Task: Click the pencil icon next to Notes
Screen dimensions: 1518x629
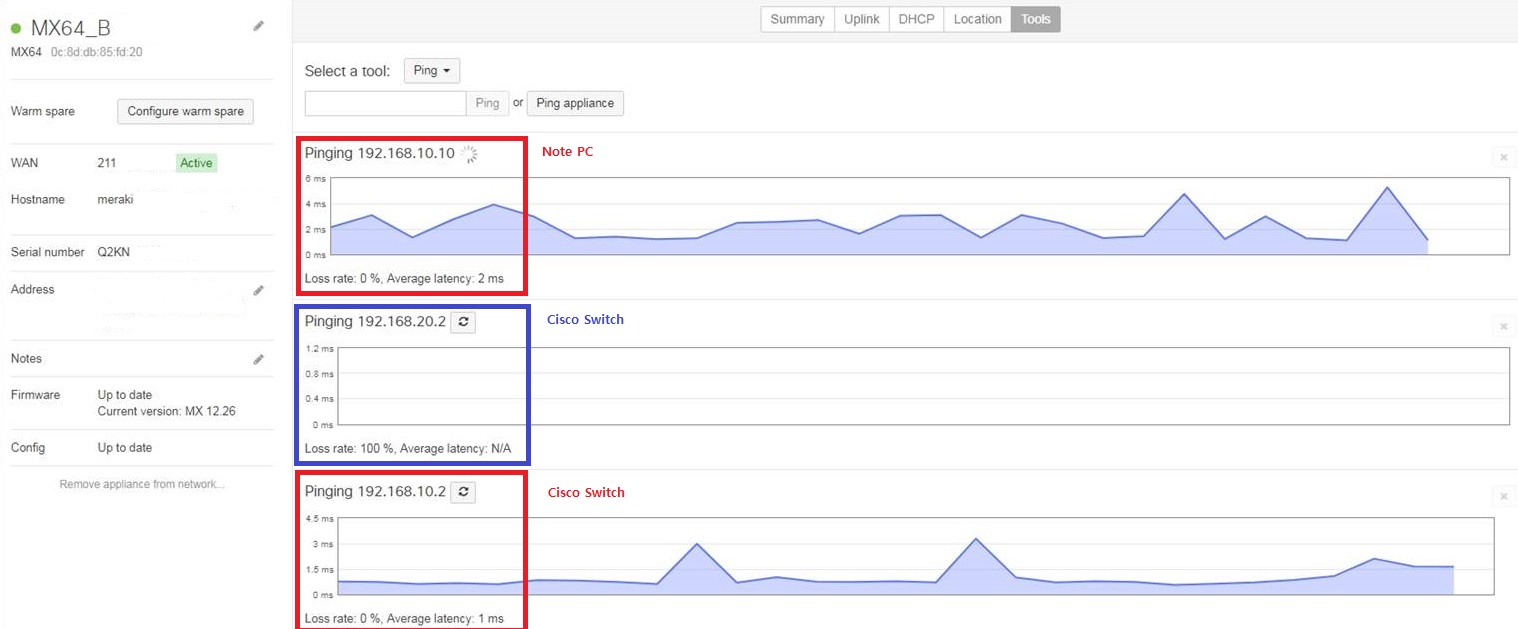Action: [x=258, y=359]
